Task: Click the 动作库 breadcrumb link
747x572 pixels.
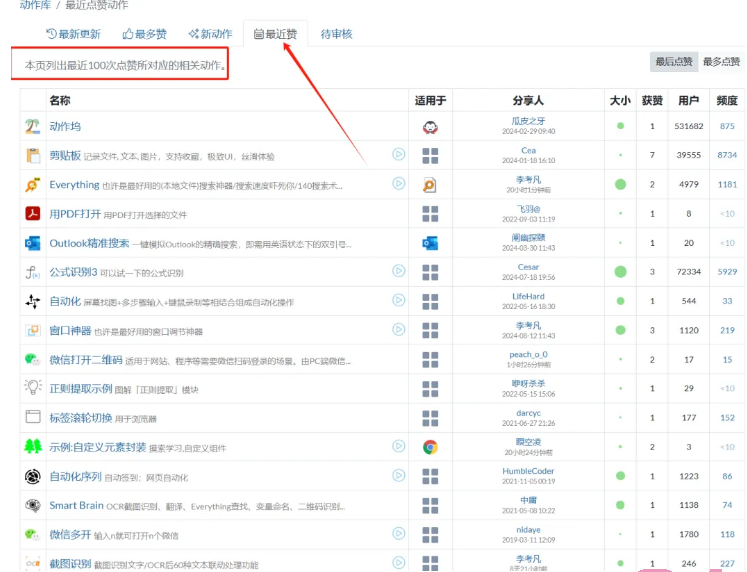Action: pos(36,5)
